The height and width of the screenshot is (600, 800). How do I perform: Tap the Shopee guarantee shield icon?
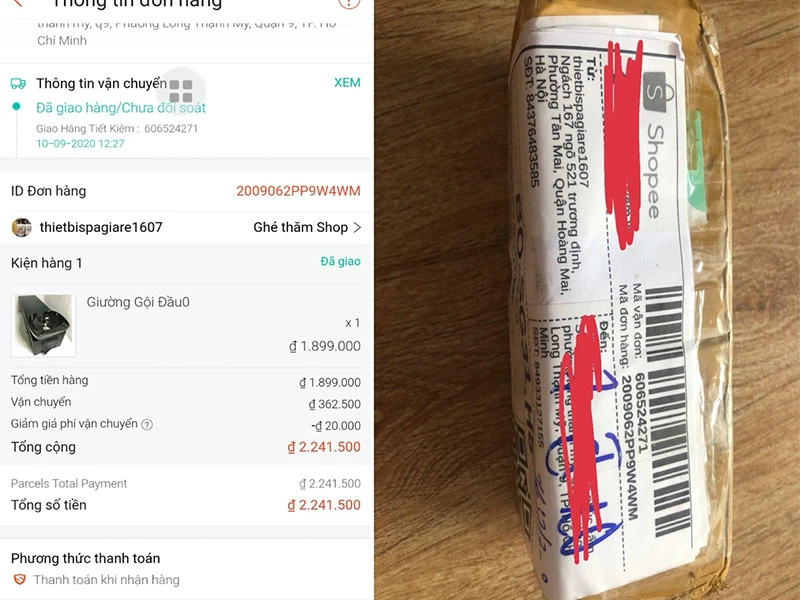19,580
